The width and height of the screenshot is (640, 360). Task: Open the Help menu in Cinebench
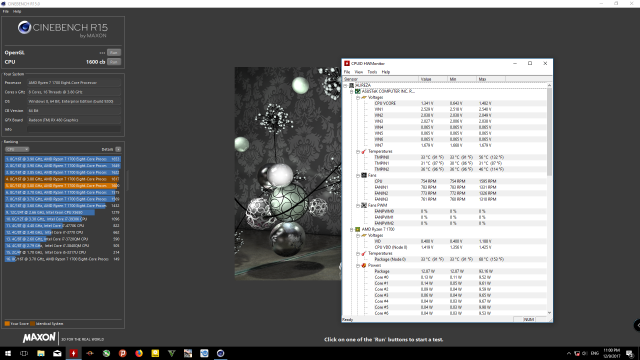click(17, 11)
